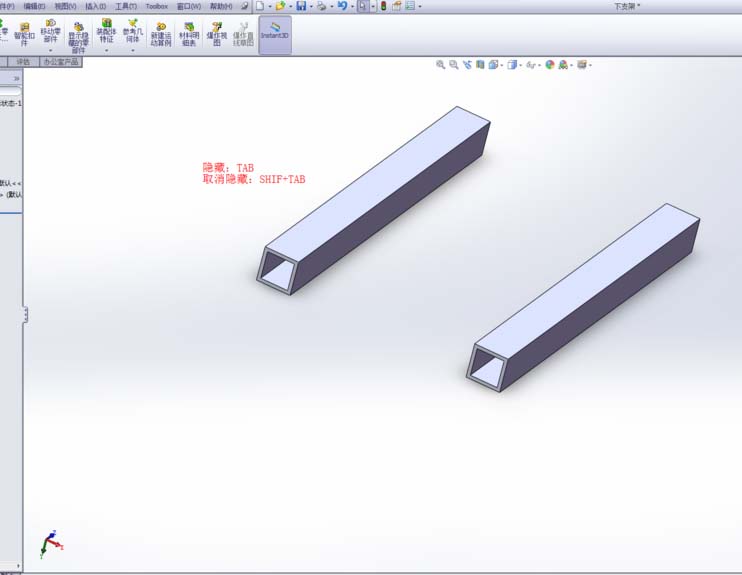Open file properties from the quick toolbar

coord(397,6)
